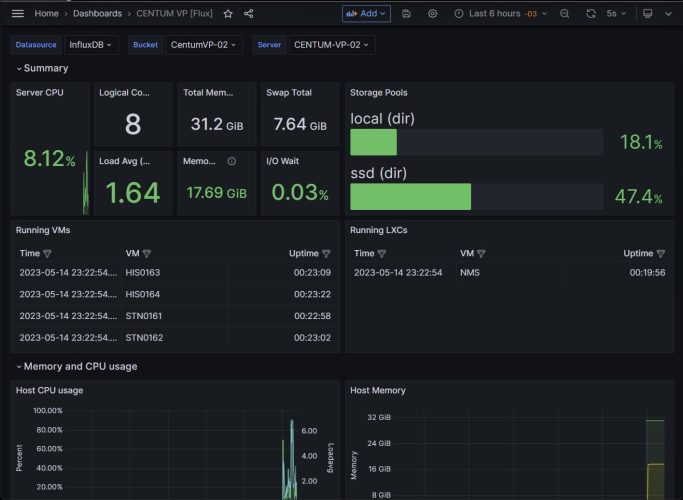Image resolution: width=683 pixels, height=500 pixels.
Task: Select the STN0161 VM row
Action: (175, 316)
